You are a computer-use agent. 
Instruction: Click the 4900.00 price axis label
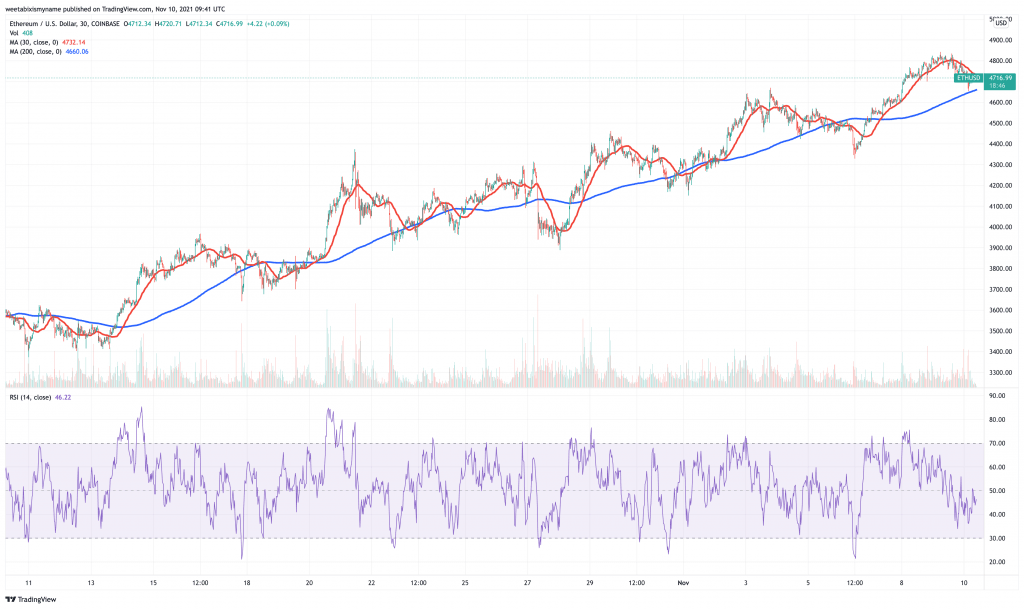(x=1000, y=40)
